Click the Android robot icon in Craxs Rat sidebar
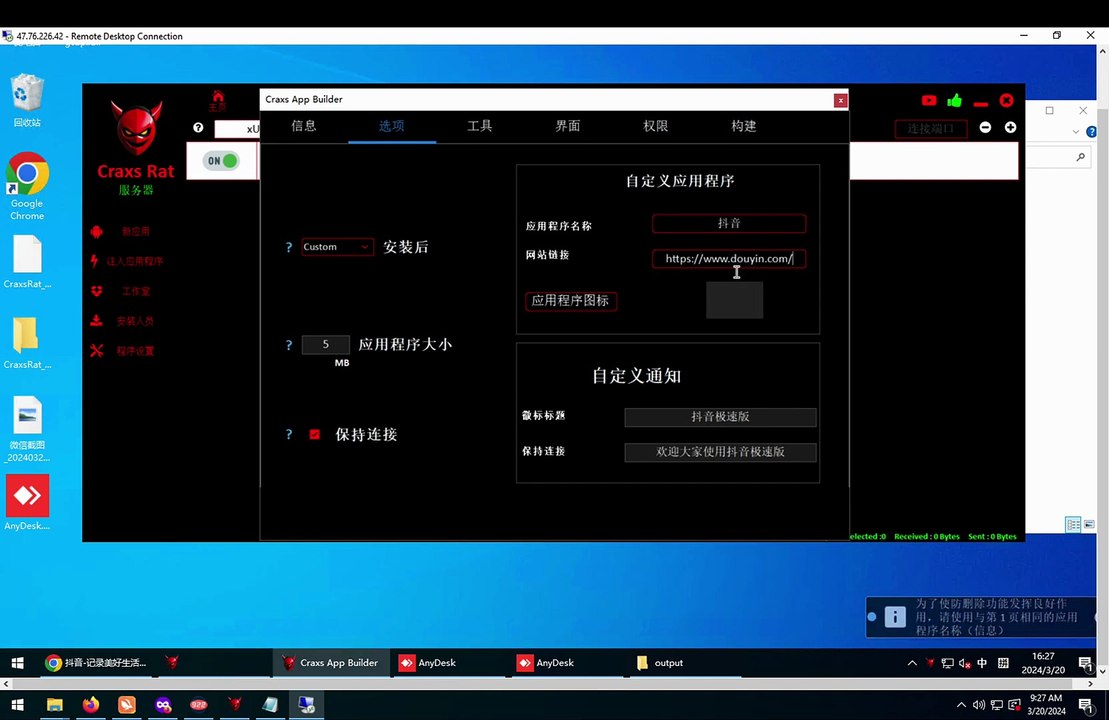Viewport: 1109px width, 720px height. (x=96, y=231)
